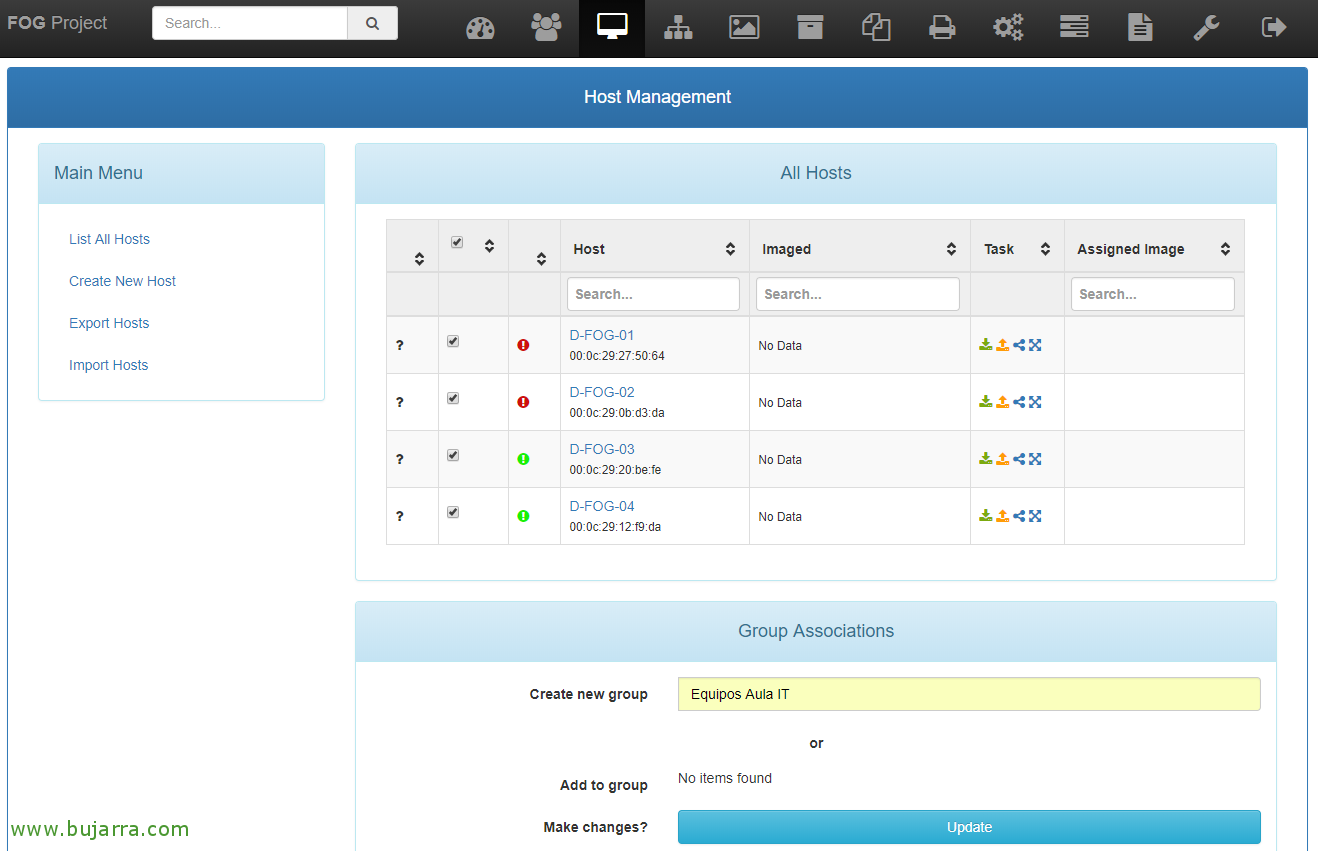The image size is (1318, 851).
Task: Click sort arrows in the ping status column
Action: pyautogui.click(x=541, y=259)
